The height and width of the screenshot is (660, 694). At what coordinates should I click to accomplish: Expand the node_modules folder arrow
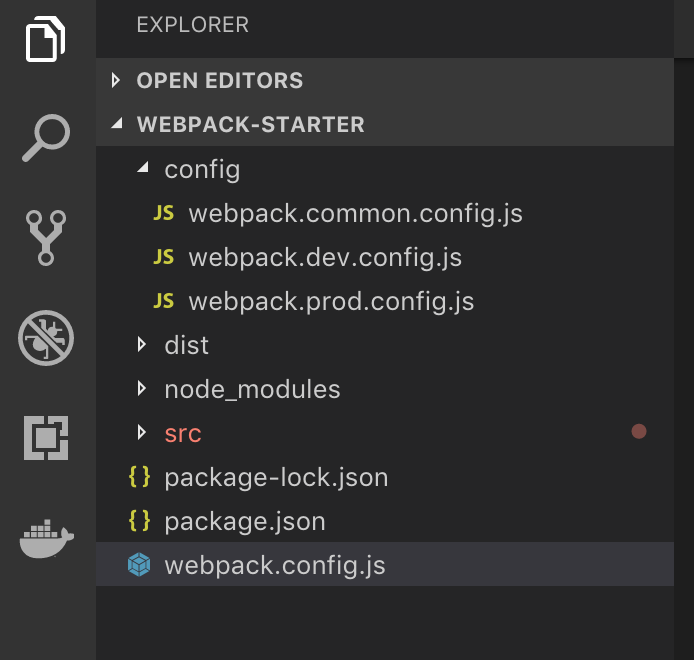click(142, 389)
